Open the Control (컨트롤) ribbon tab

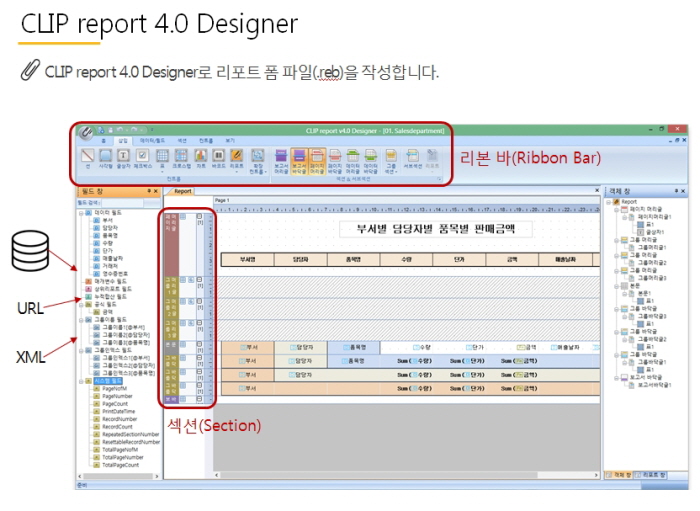(x=206, y=141)
